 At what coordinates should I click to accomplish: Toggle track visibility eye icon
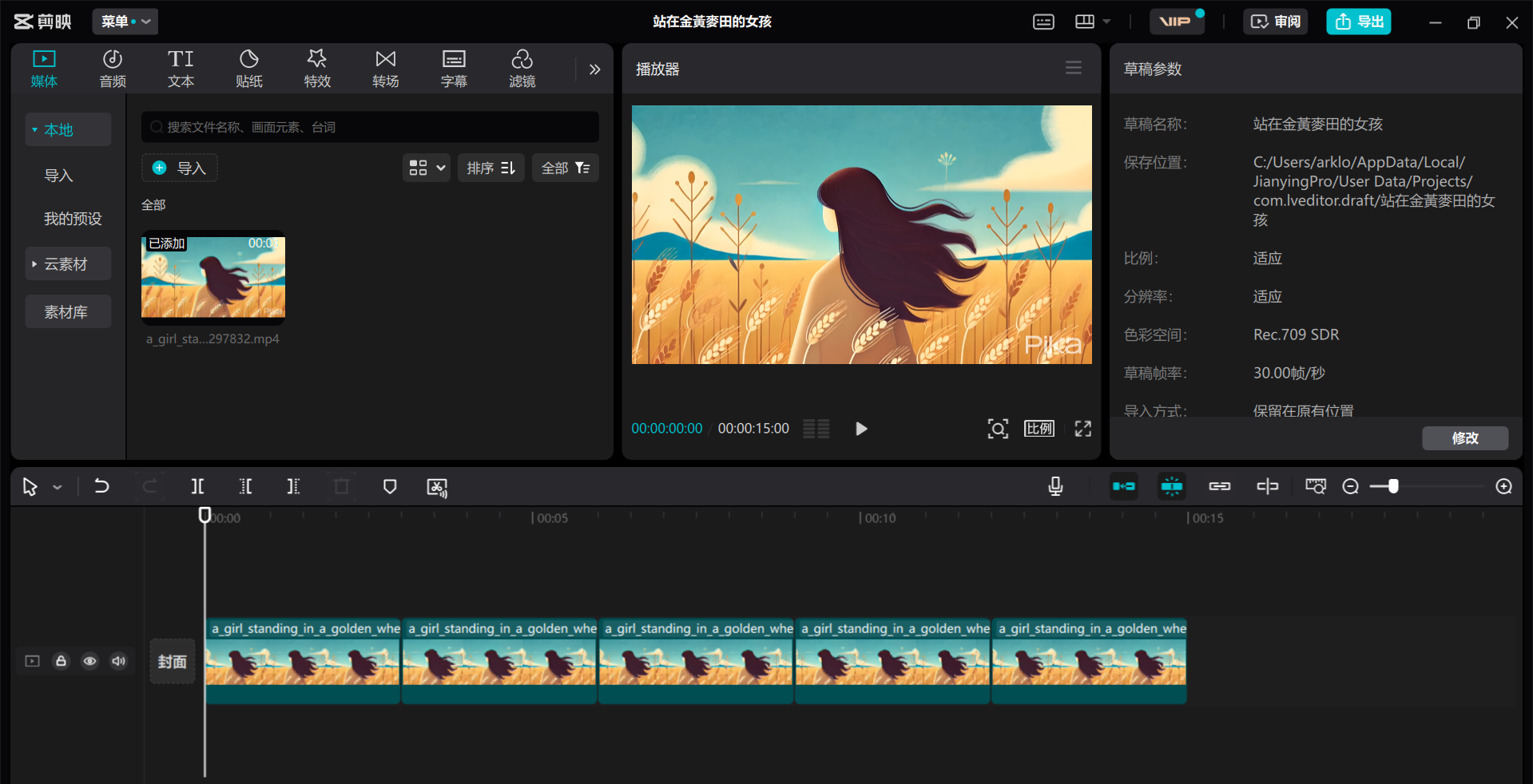89,661
